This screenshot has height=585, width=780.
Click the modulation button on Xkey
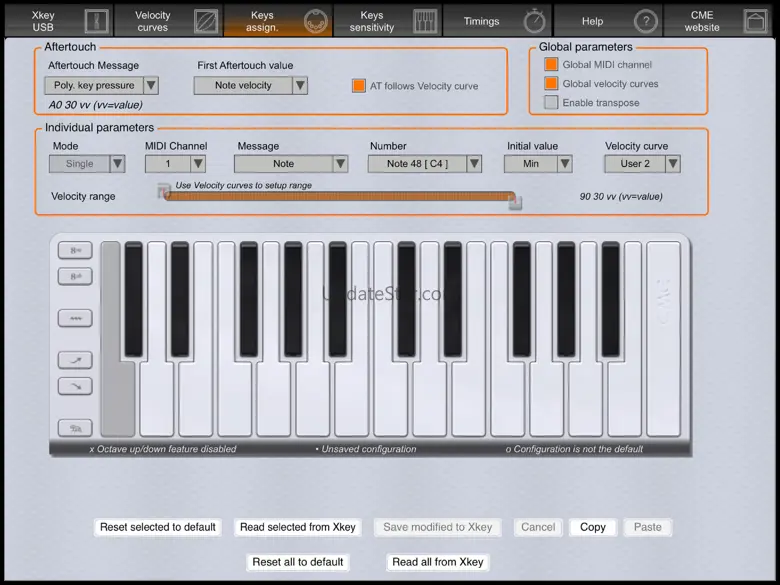tap(75, 318)
